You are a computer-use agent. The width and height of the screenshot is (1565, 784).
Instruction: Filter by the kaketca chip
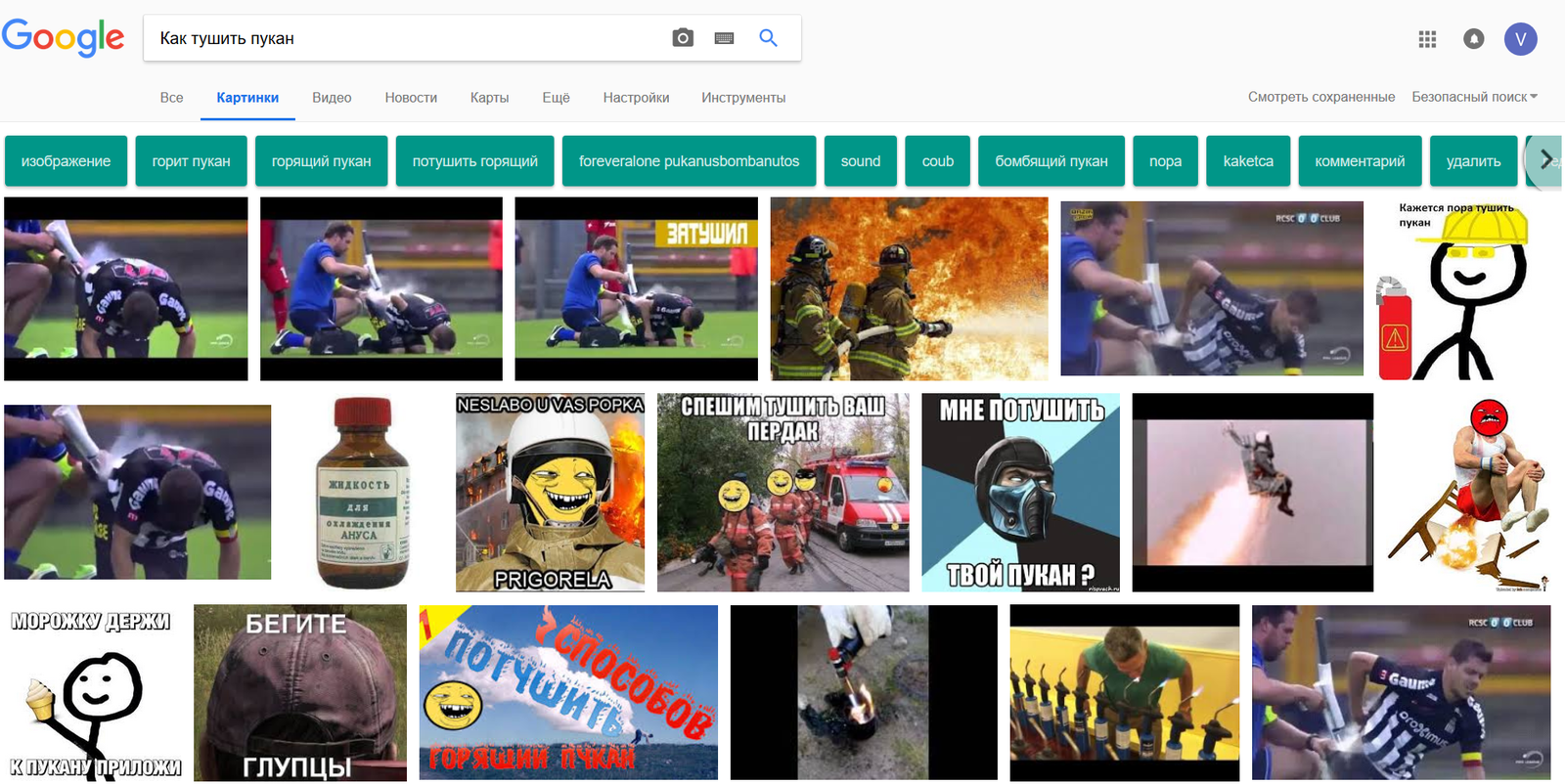(1248, 160)
